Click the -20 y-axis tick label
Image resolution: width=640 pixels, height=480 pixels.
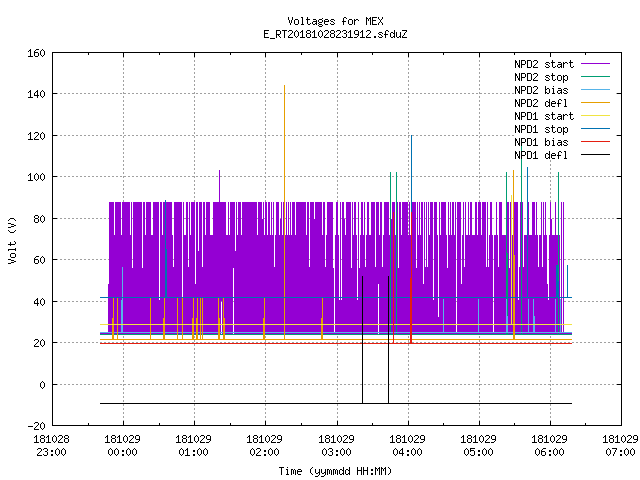tap(36, 426)
